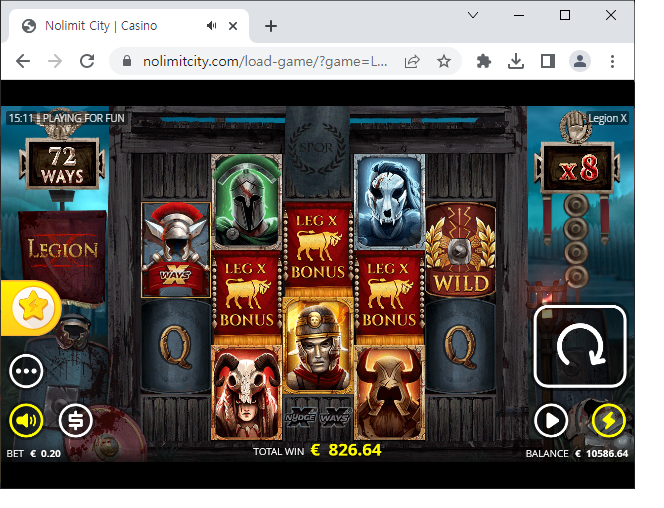This screenshot has height=508, width=664.
Task: Start autoplay with the play icon
Action: coord(551,421)
